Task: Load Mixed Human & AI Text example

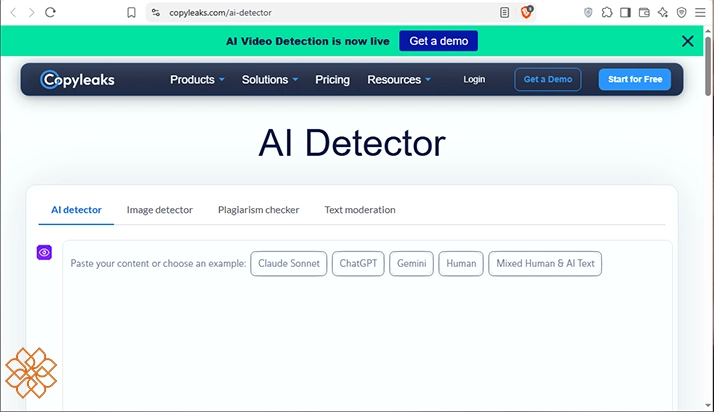Action: (x=545, y=264)
